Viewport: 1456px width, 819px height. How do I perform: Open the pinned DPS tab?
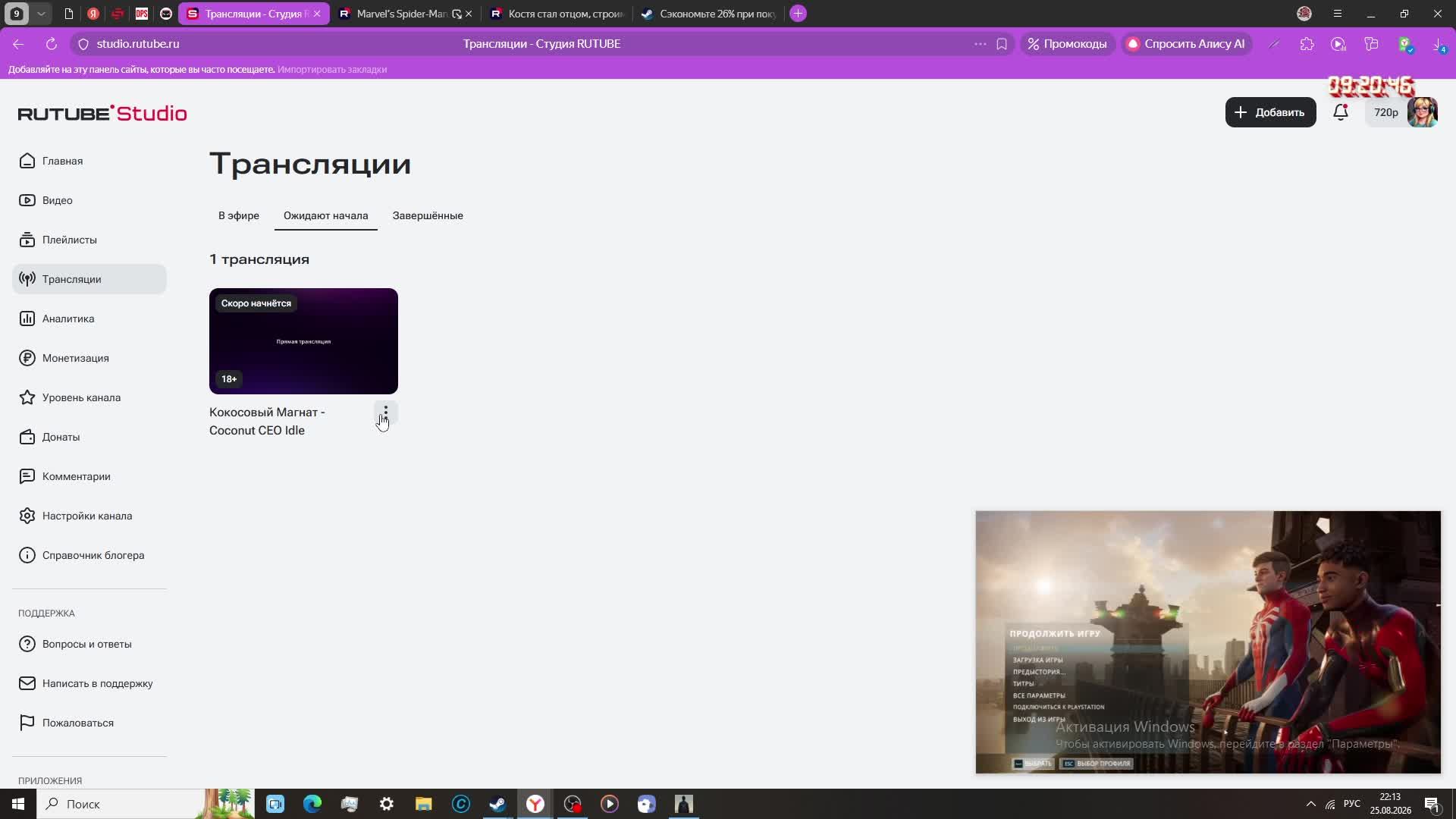click(142, 14)
